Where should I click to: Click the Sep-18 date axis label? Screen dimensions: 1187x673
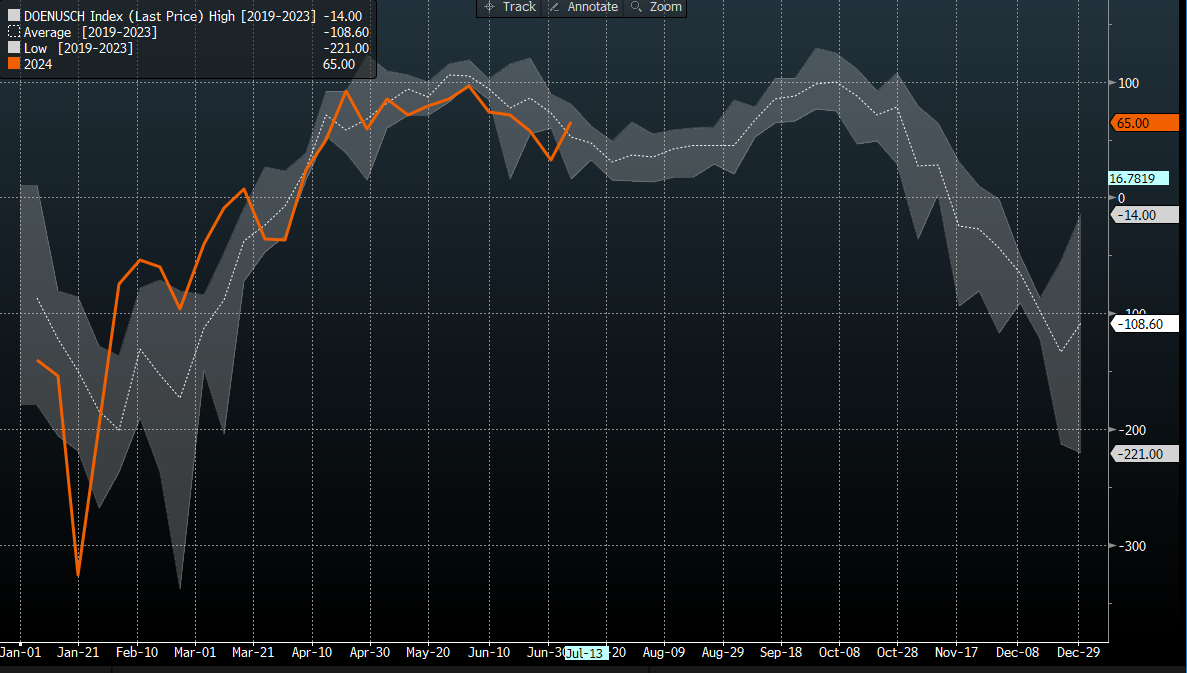pyautogui.click(x=780, y=652)
